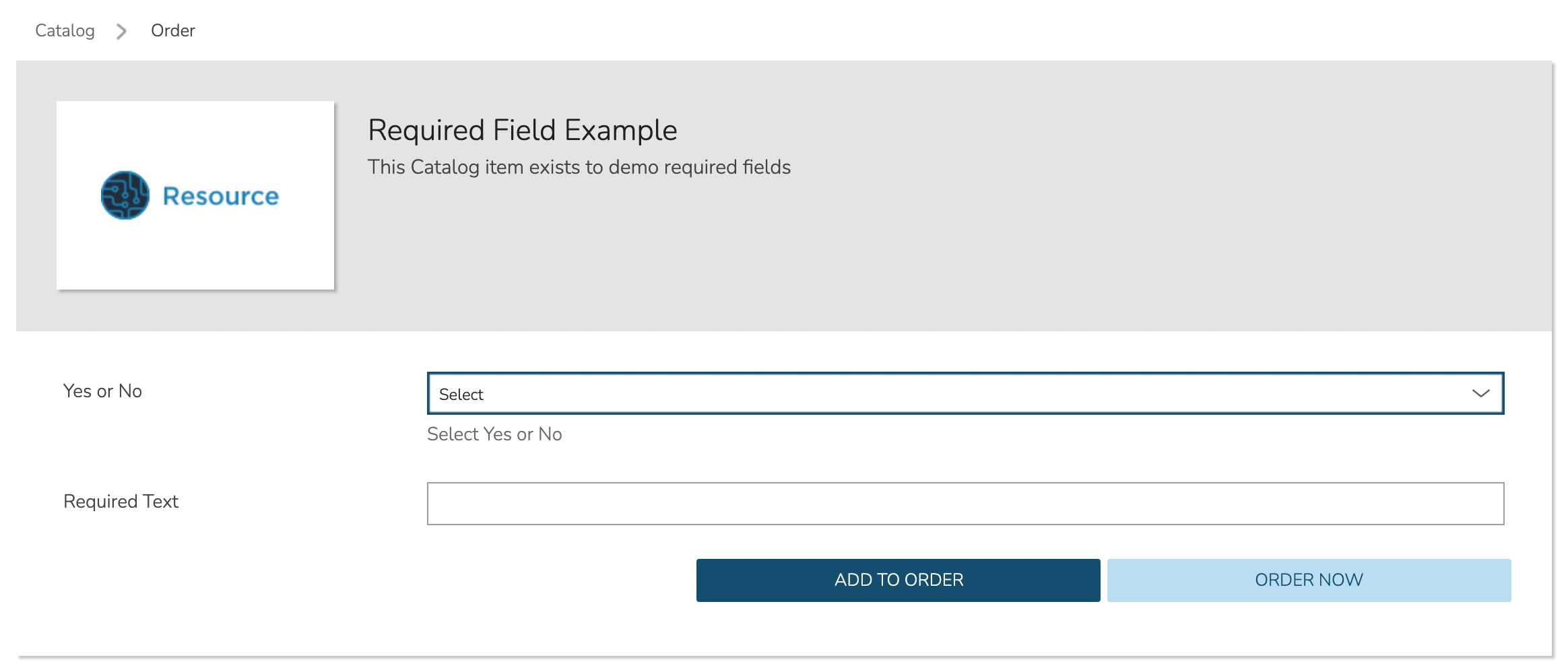Viewport: 1568px width, 672px height.
Task: Click the Resource wordmark text
Action: 220,196
